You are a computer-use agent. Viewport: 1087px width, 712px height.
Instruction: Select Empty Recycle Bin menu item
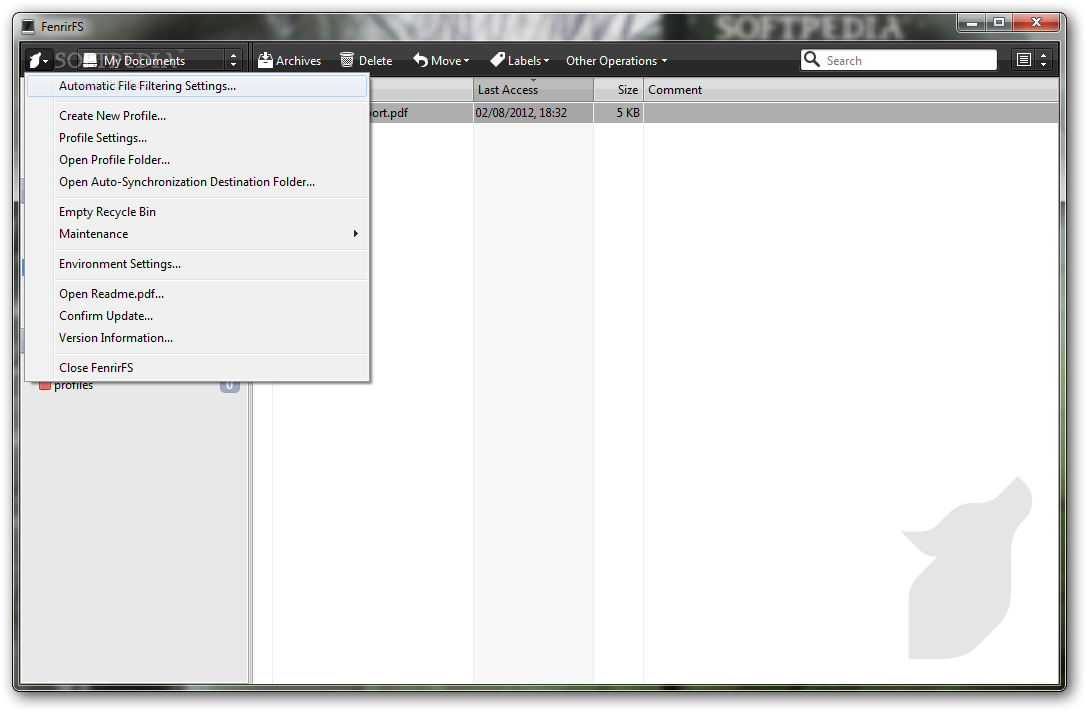click(x=197, y=212)
